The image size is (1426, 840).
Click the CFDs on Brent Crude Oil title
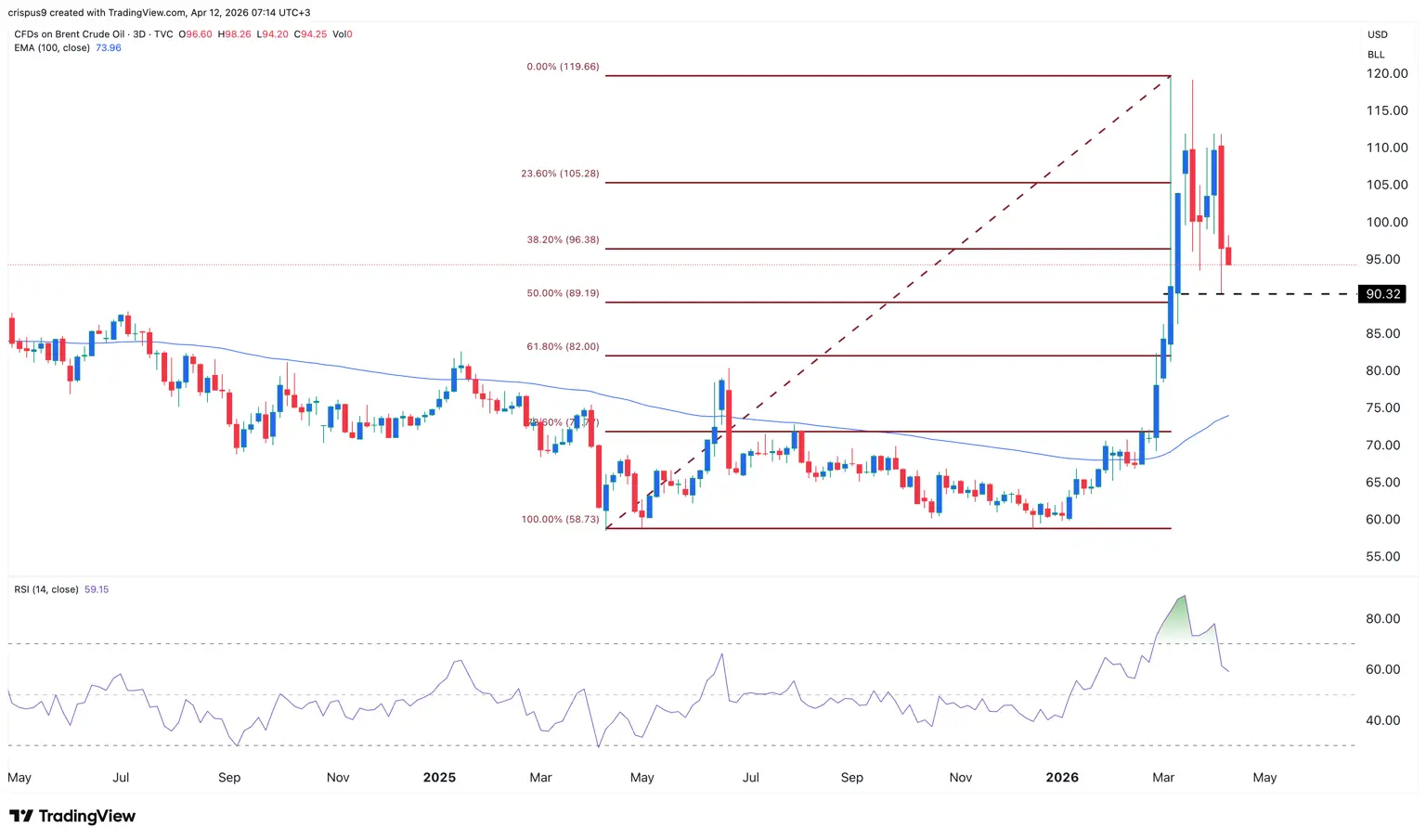pyautogui.click(x=69, y=34)
